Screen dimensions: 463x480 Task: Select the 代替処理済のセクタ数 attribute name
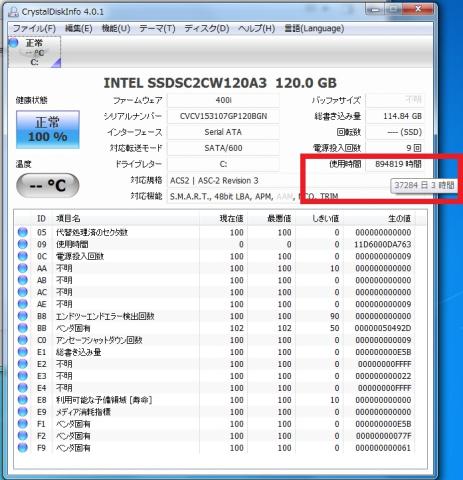click(x=92, y=232)
